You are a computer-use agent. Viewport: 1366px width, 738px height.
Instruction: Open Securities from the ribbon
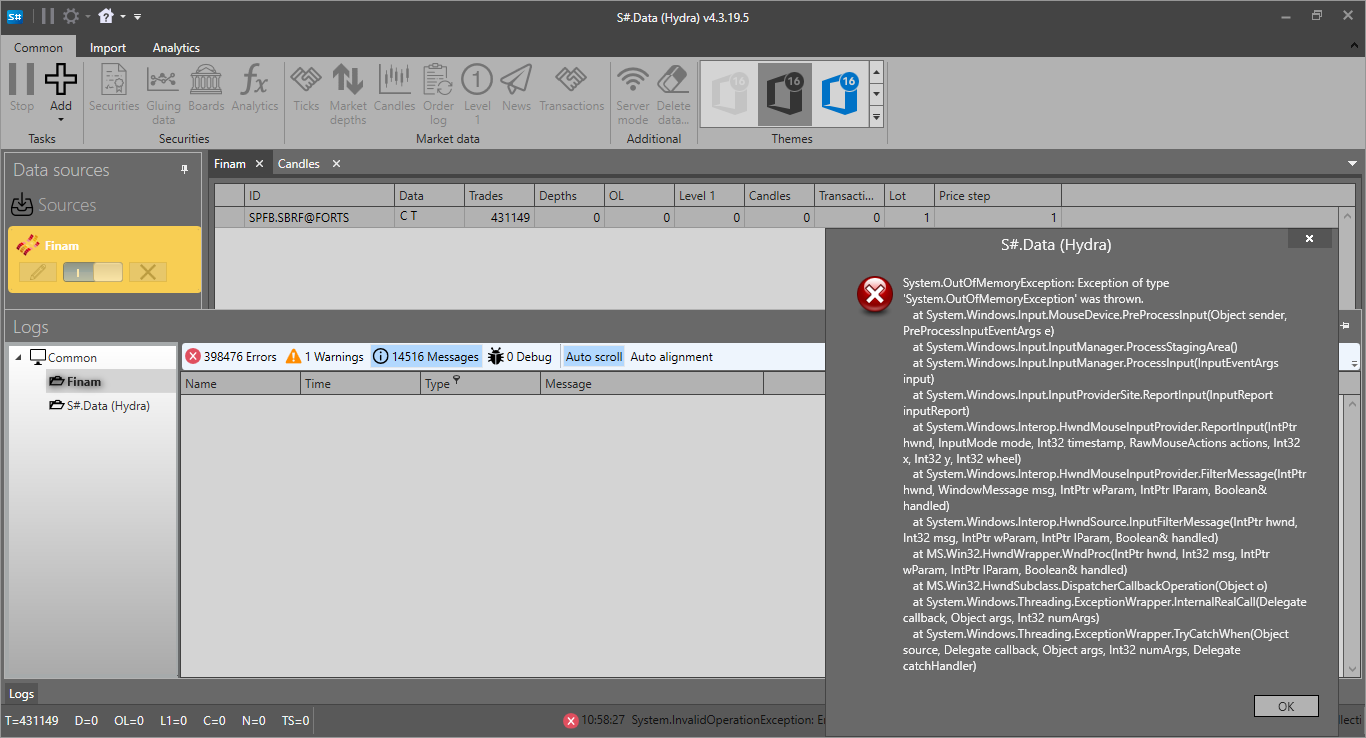114,88
